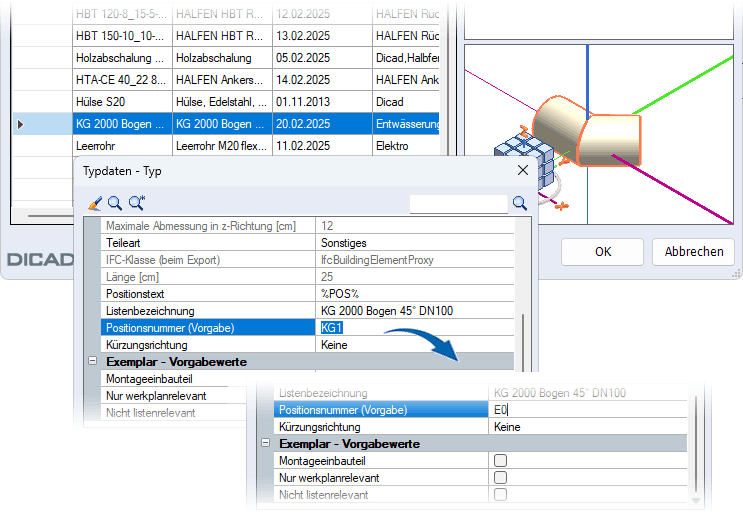This screenshot has height=515, width=743.
Task: Select the Positionsnummer (Vorgabe) label in Typdaten dialog
Action: [x=208, y=327]
